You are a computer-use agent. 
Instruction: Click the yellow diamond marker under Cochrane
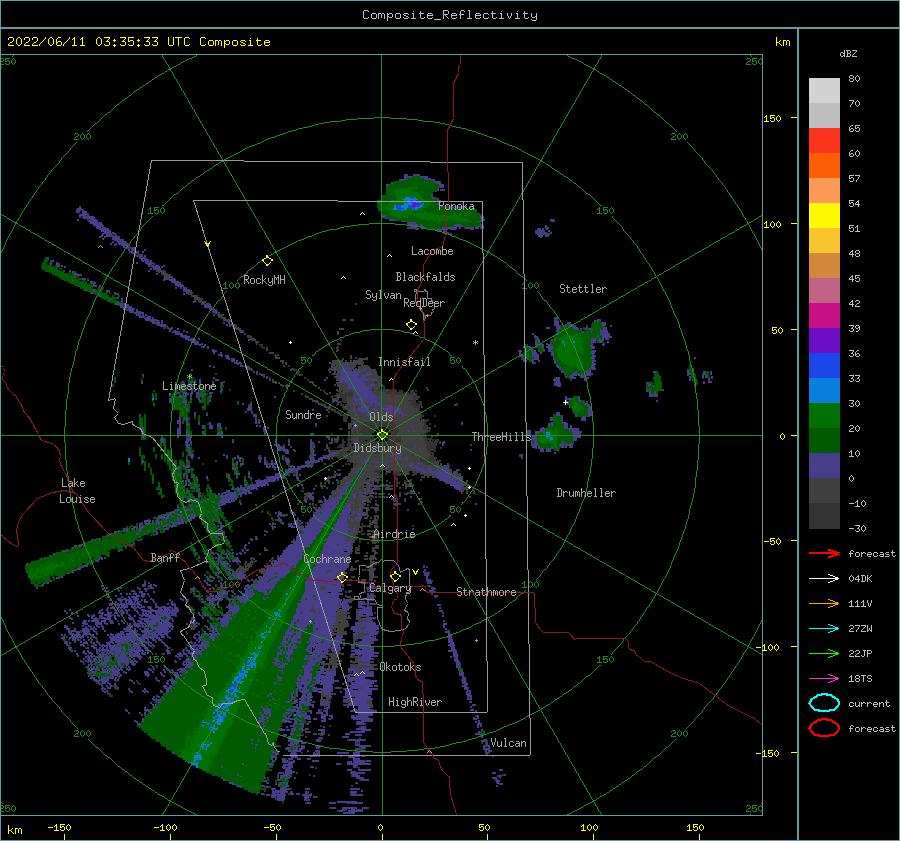click(342, 577)
